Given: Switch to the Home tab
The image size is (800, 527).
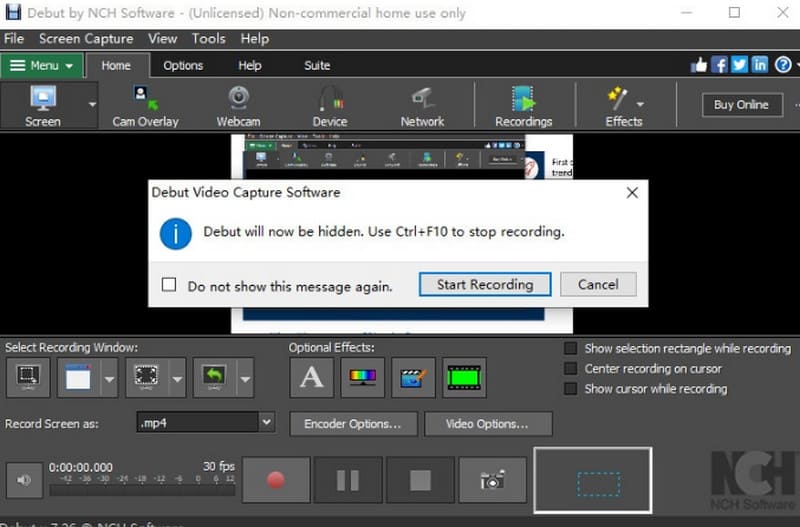Looking at the screenshot, I should coord(116,66).
